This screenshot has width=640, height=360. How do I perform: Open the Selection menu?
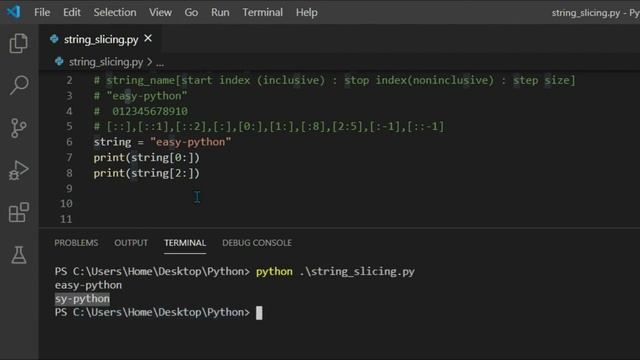pyautogui.click(x=115, y=12)
